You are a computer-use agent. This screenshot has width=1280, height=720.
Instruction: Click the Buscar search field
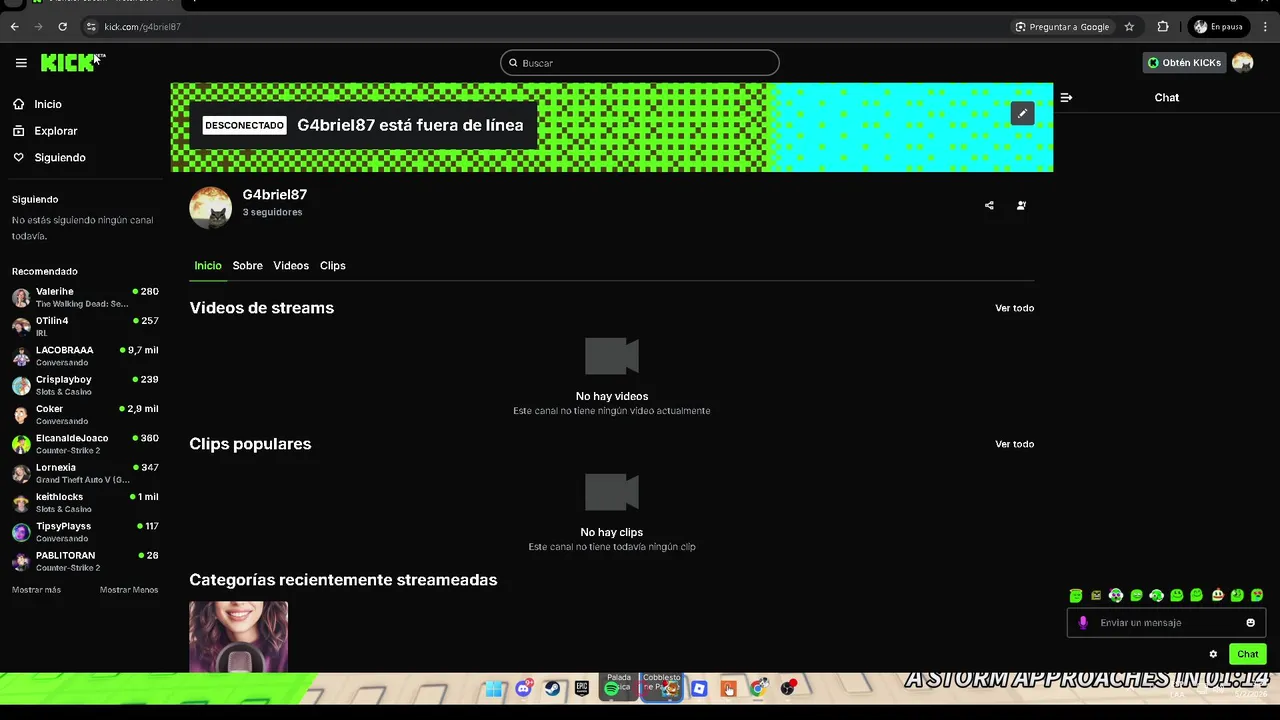[640, 63]
